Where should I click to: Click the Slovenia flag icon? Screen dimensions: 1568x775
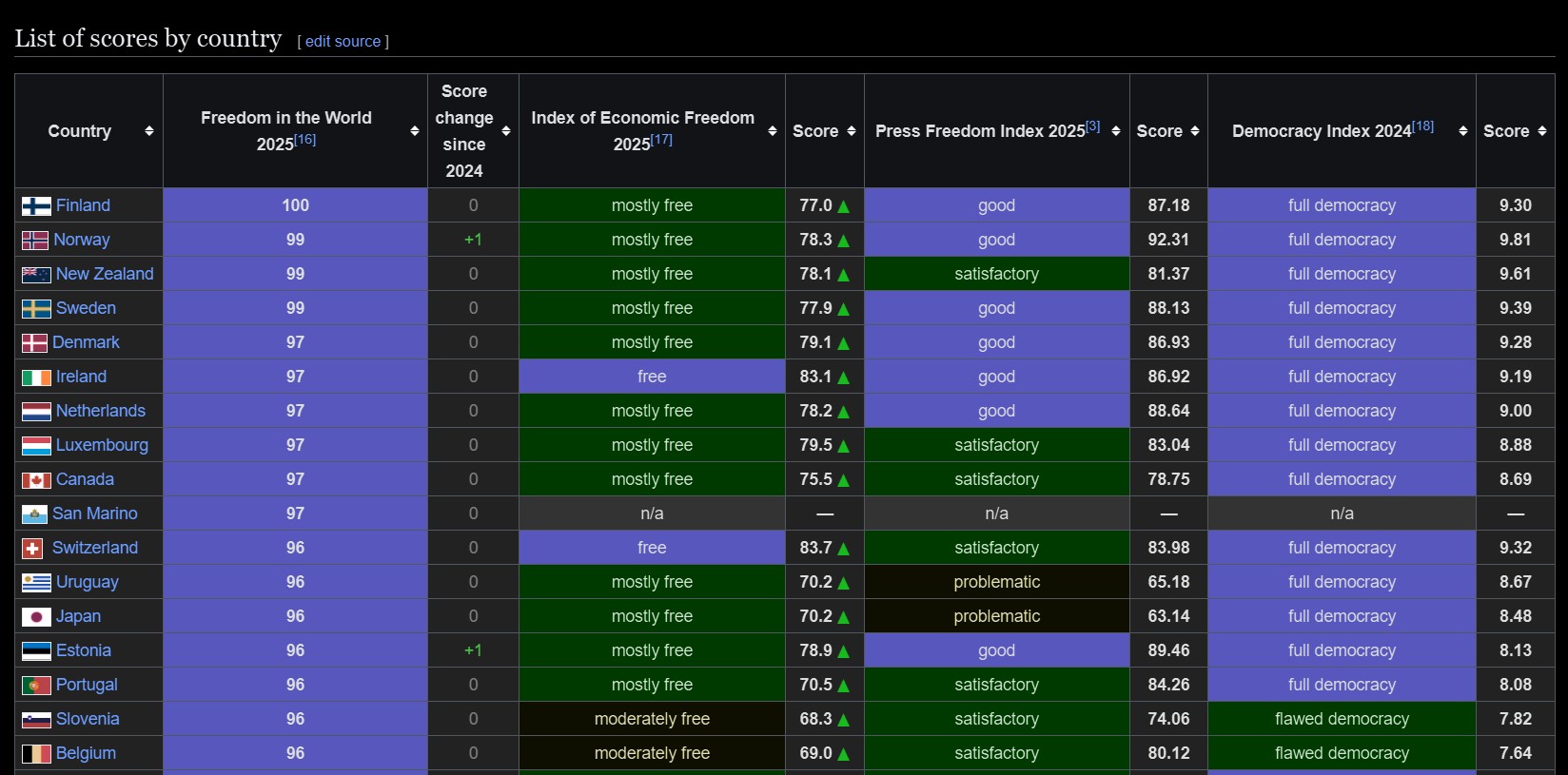click(x=36, y=720)
